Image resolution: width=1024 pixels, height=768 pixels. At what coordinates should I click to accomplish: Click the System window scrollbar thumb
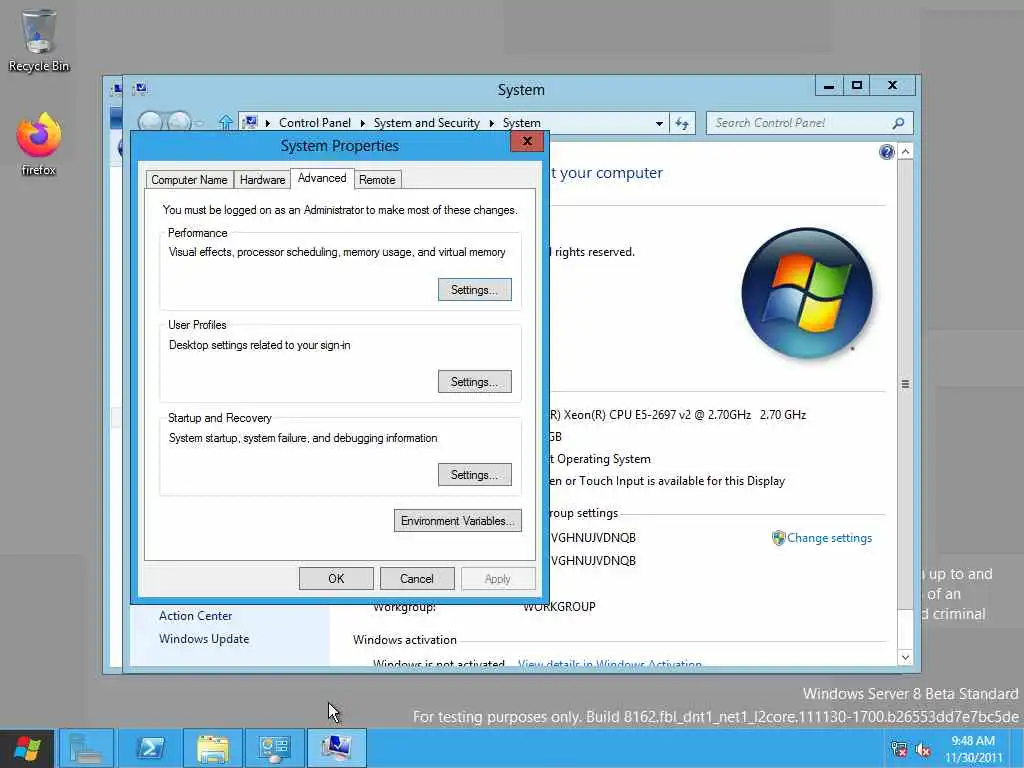(x=905, y=384)
